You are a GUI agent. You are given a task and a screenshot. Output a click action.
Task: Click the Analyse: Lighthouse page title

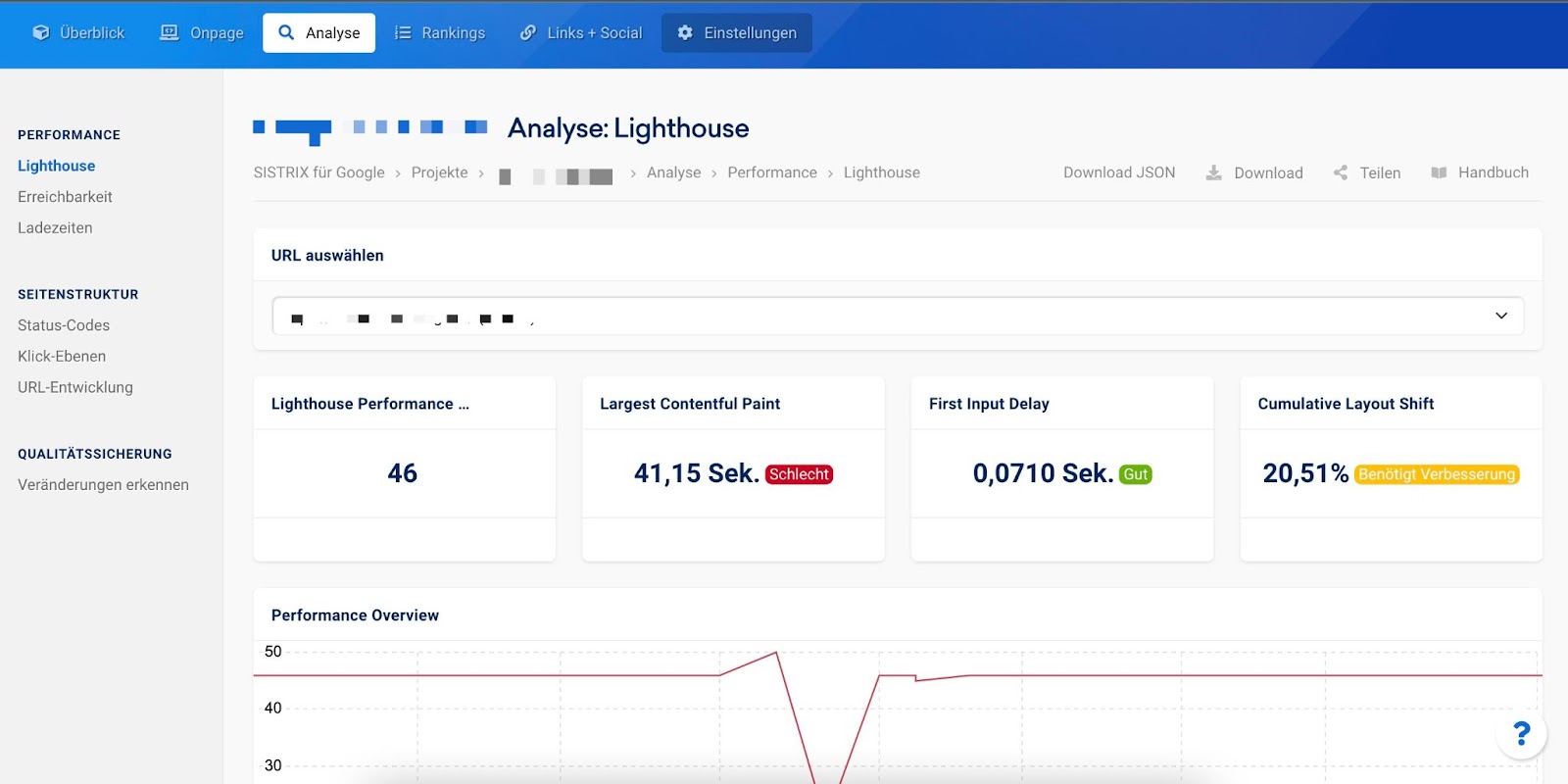628,128
